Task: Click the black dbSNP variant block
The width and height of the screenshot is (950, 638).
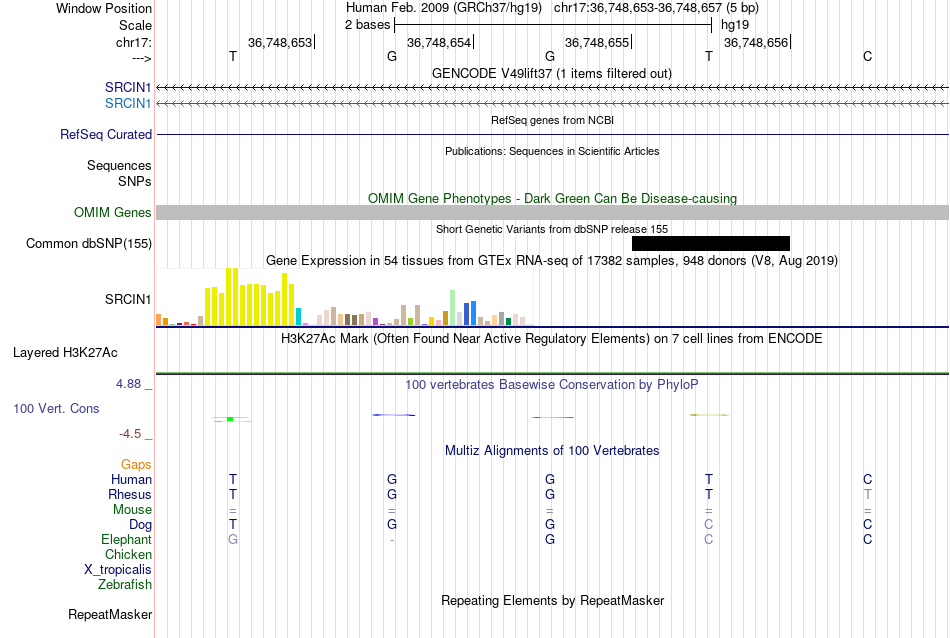Action: point(711,244)
